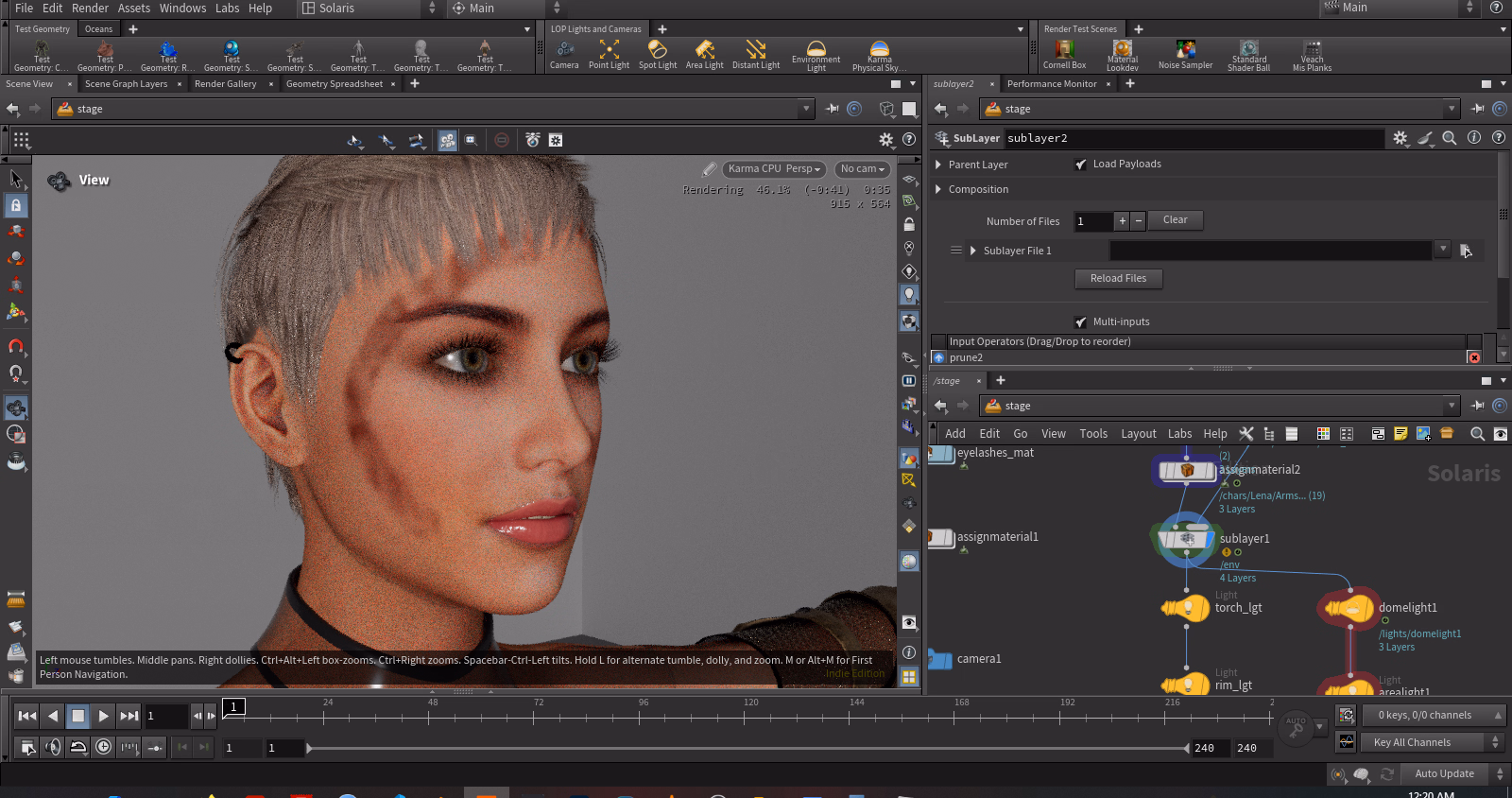The width and height of the screenshot is (1512, 798).
Task: Open the Karma CPU Persp dropdown
Action: click(x=773, y=169)
